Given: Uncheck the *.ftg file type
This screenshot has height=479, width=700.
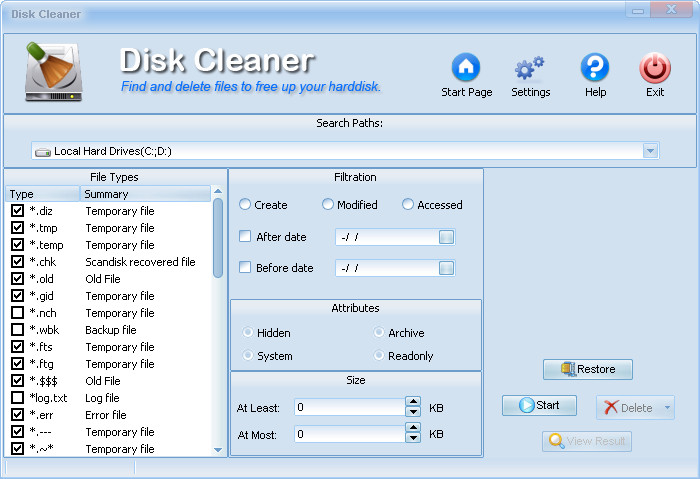Looking at the screenshot, I should coord(17,363).
